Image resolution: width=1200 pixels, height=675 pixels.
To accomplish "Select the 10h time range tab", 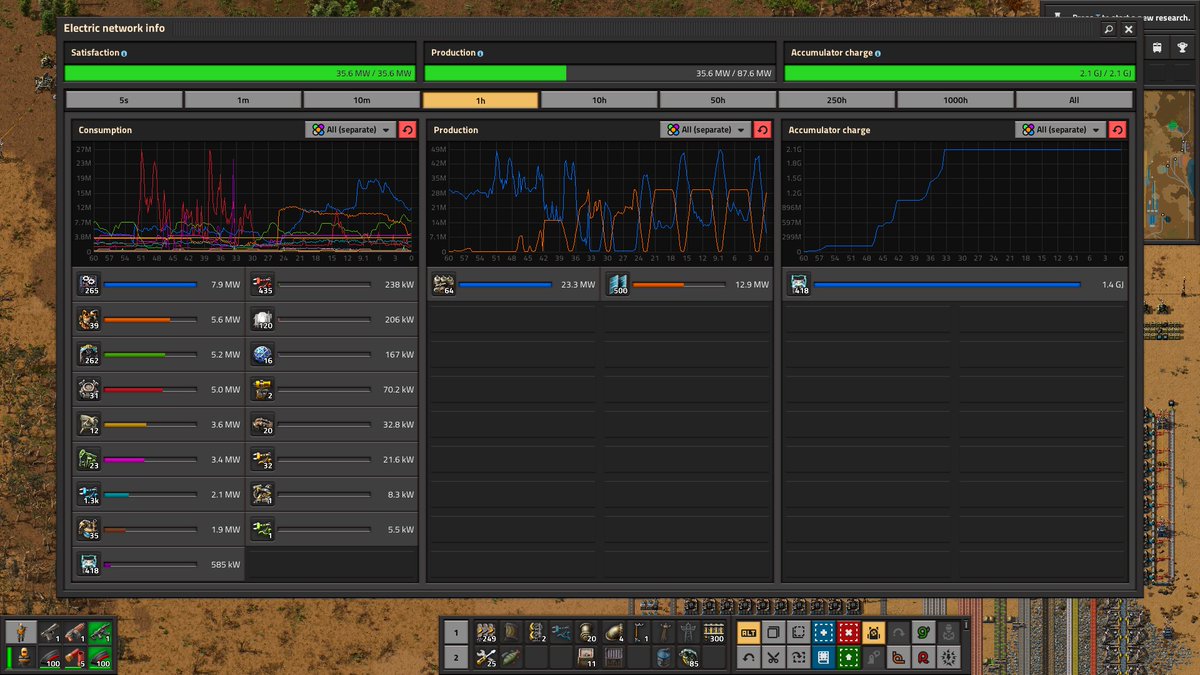I will click(x=599, y=100).
